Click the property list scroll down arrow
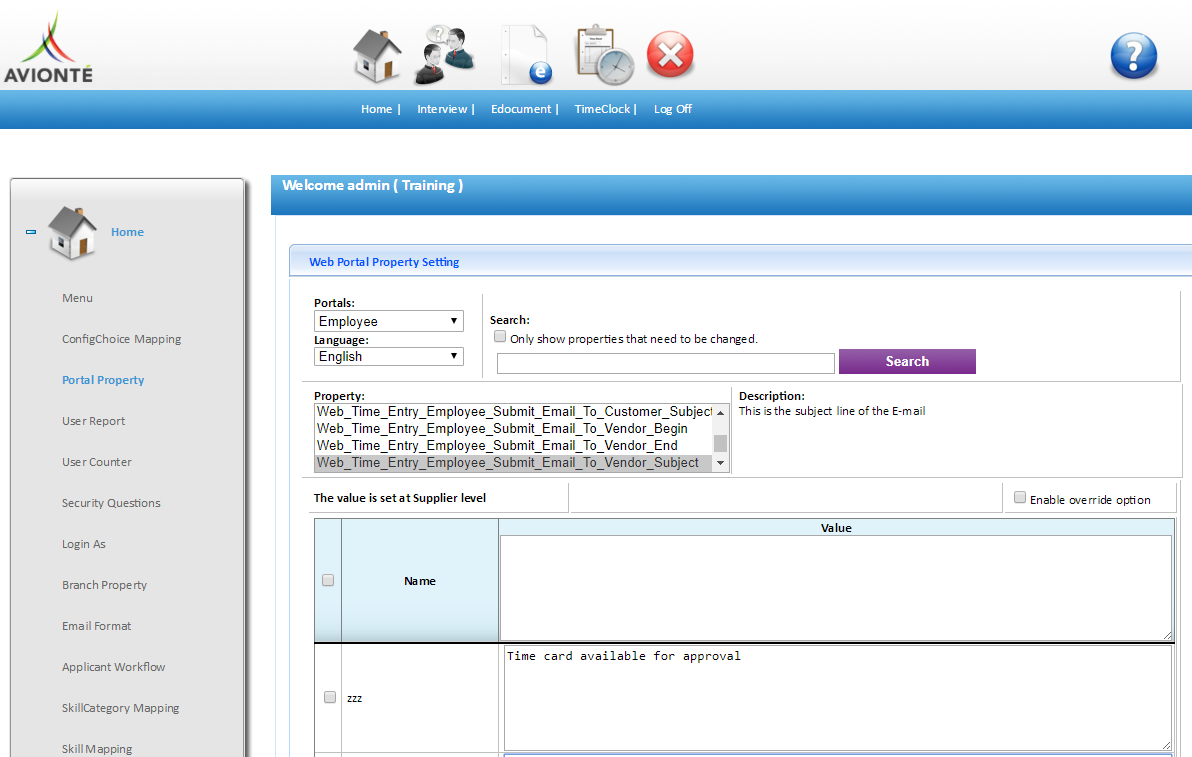The image size is (1192, 757). [721, 464]
